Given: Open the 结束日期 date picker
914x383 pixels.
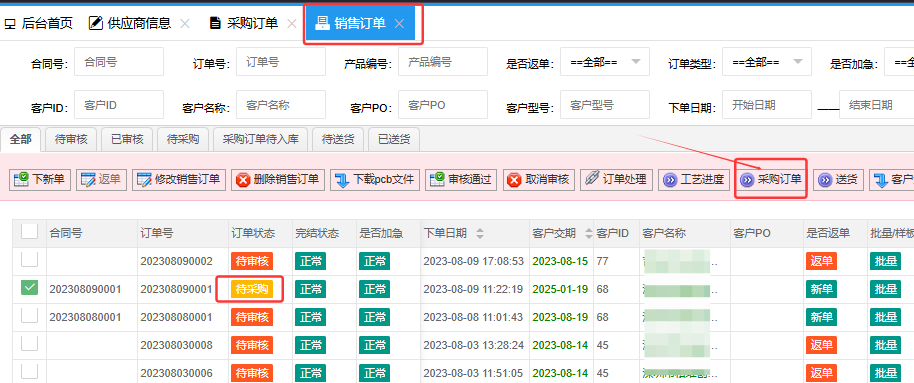Looking at the screenshot, I should point(877,105).
